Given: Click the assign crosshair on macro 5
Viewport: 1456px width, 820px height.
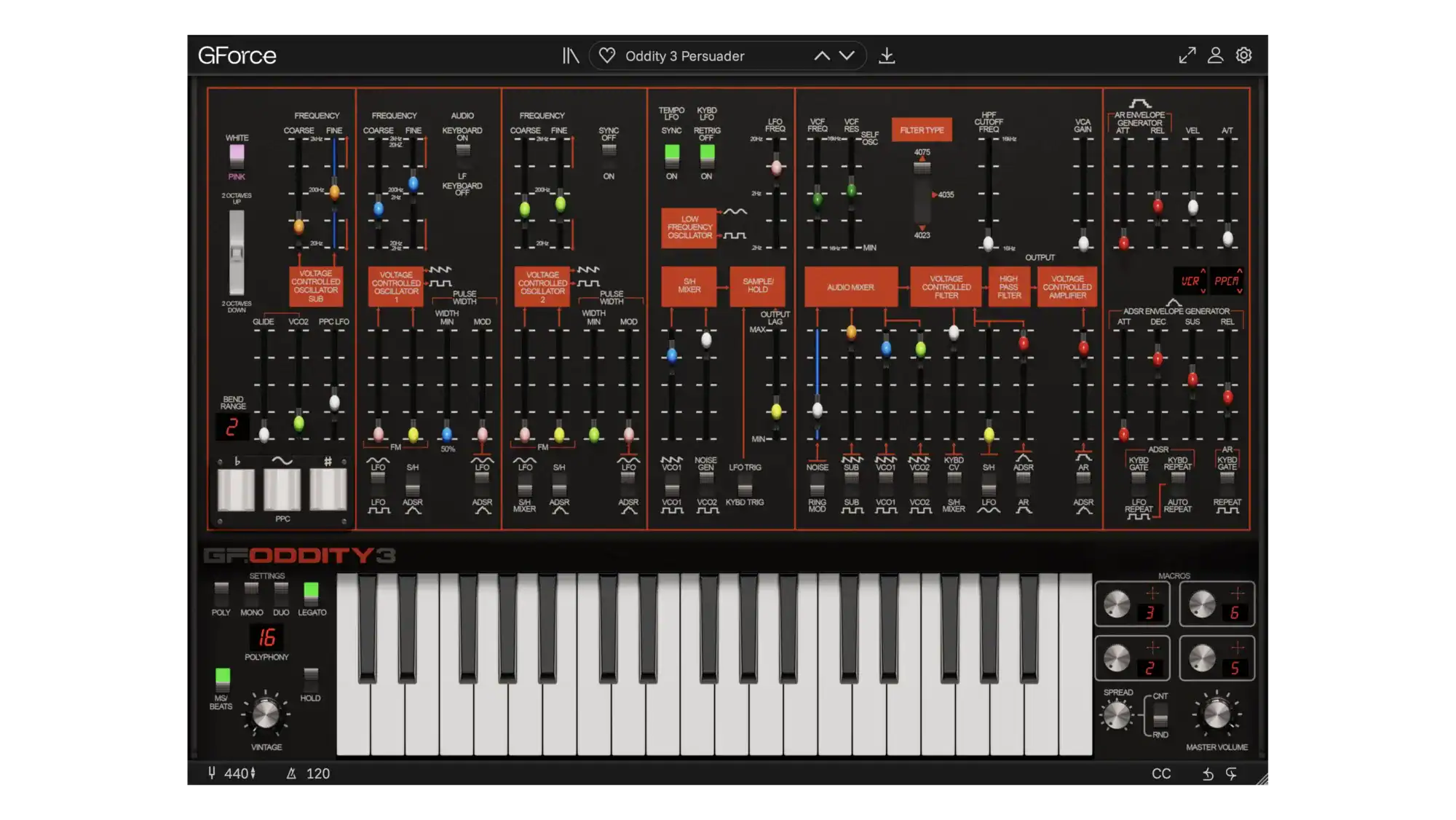Looking at the screenshot, I should pyautogui.click(x=1238, y=647).
